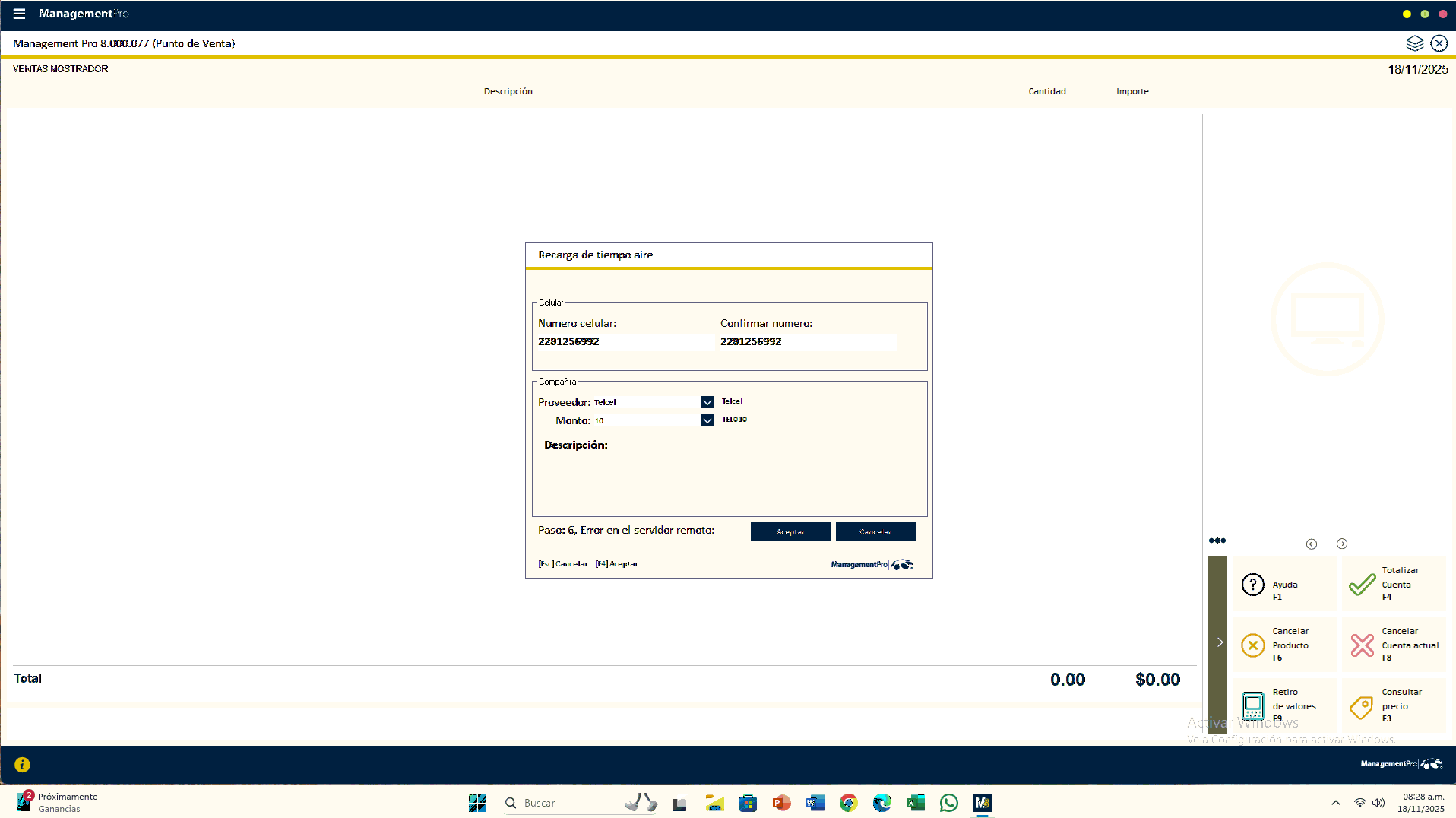Go to next shortcut page arrow
This screenshot has height=818, width=1456.
1342,544
